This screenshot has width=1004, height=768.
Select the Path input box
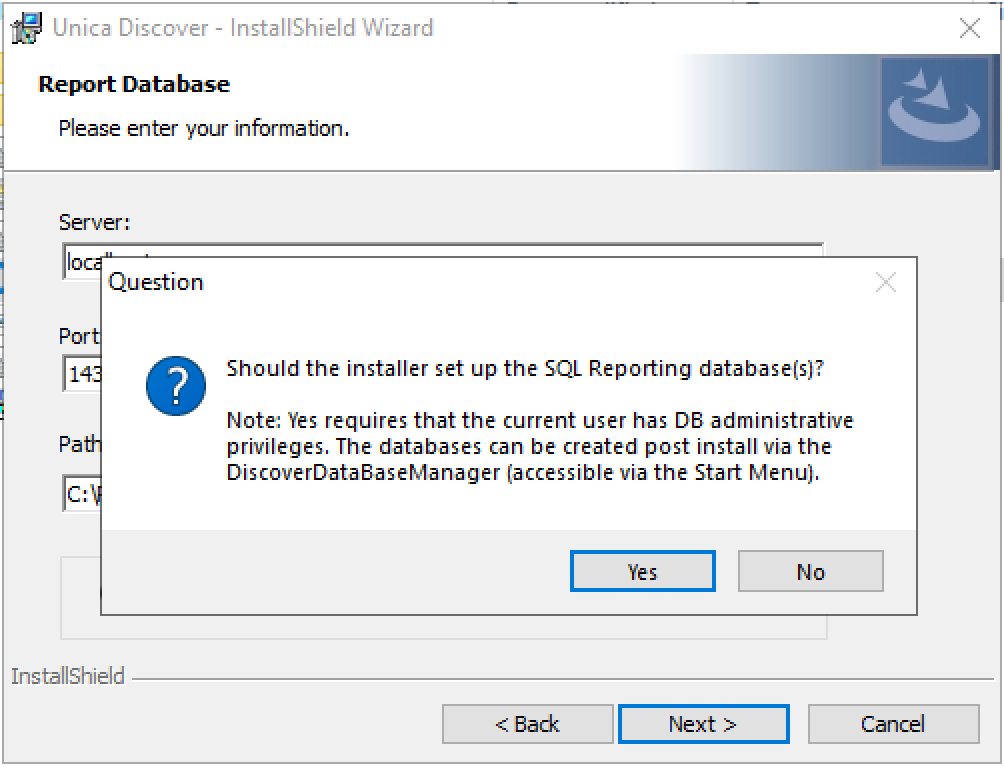point(82,493)
